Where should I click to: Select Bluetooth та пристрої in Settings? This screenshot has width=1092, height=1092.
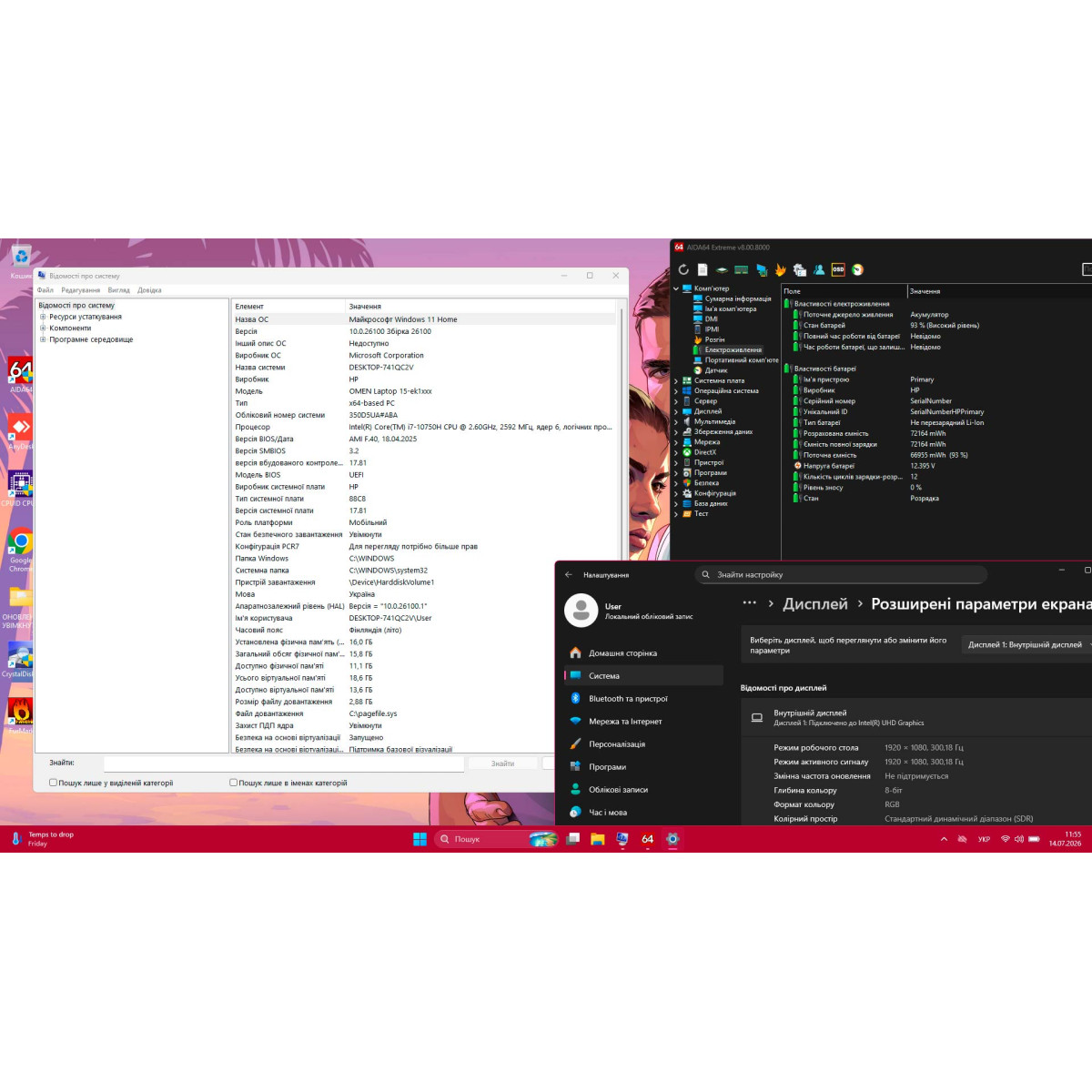pos(644,699)
